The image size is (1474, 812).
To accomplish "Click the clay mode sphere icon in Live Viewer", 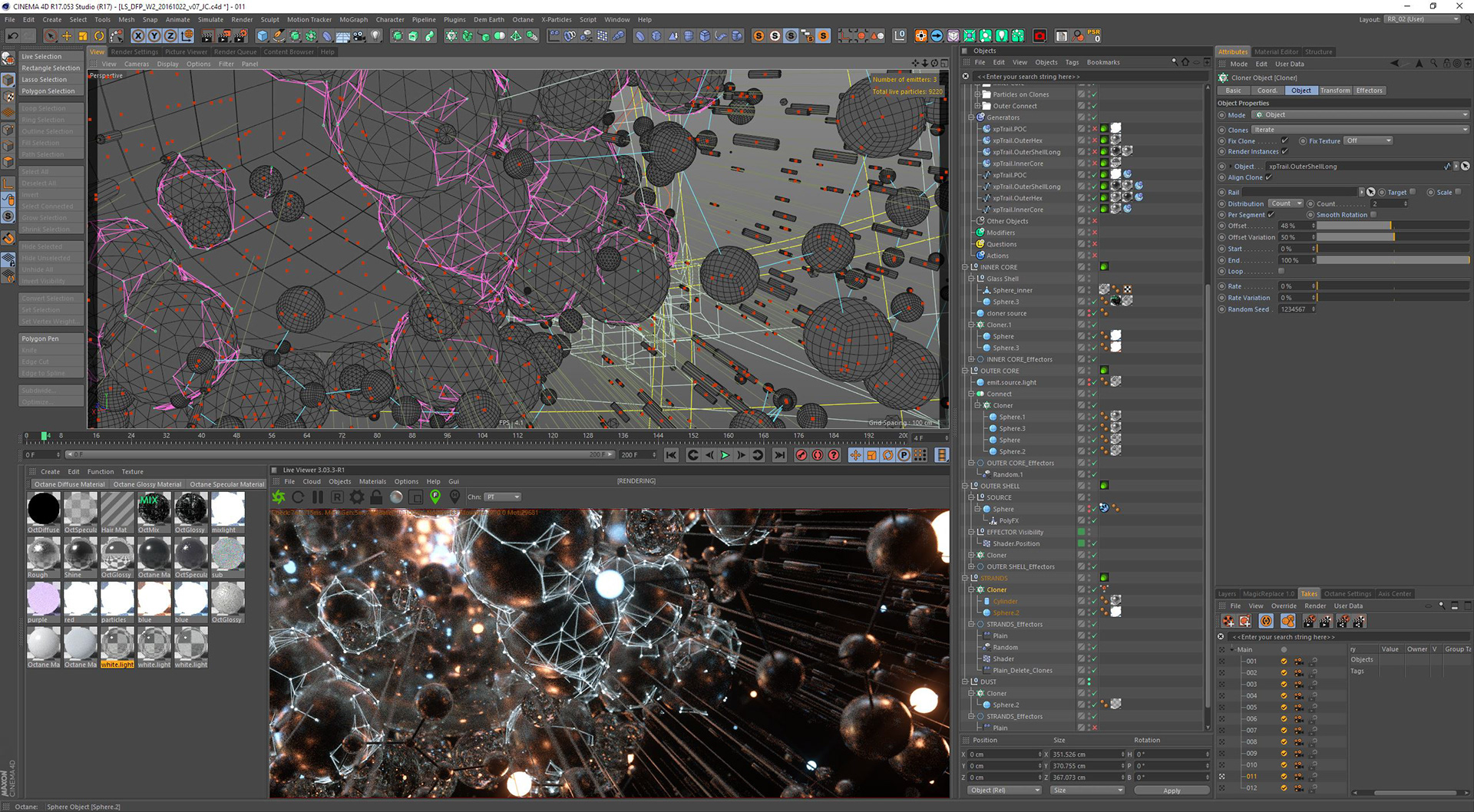I will 396,497.
